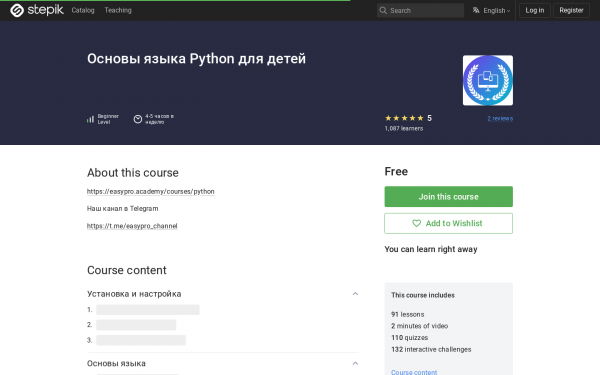This screenshot has width=600, height=375.
Task: Focus the Search input field
Action: click(x=420, y=10)
